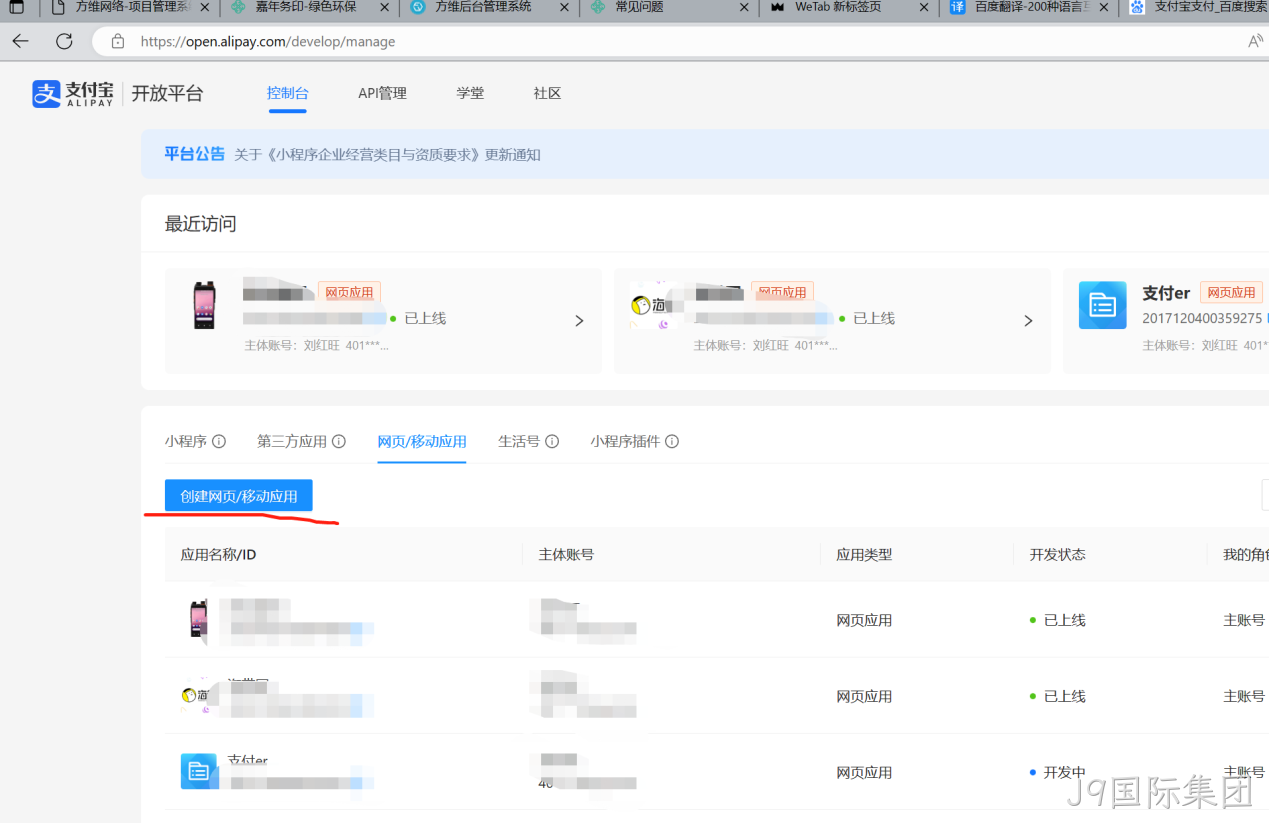The height and width of the screenshot is (823, 1269).
Task: Open the API管理 navigation item
Action: (382, 93)
